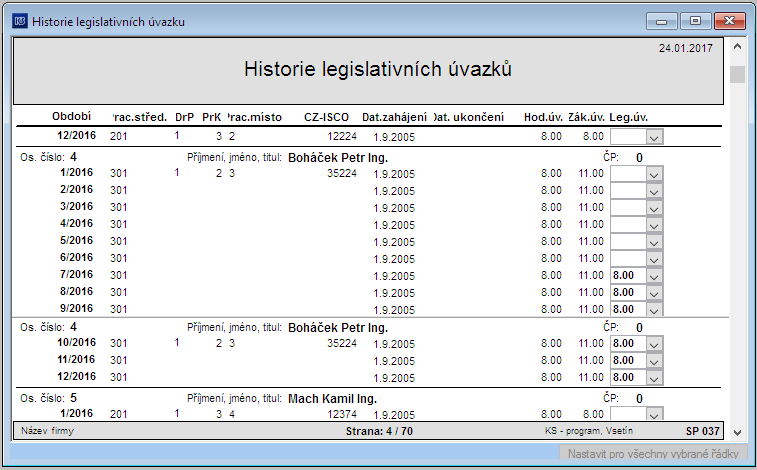The width and height of the screenshot is (757, 470).
Task: Click 'Nastavit pro všechny vybrané řádky' button
Action: click(653, 453)
